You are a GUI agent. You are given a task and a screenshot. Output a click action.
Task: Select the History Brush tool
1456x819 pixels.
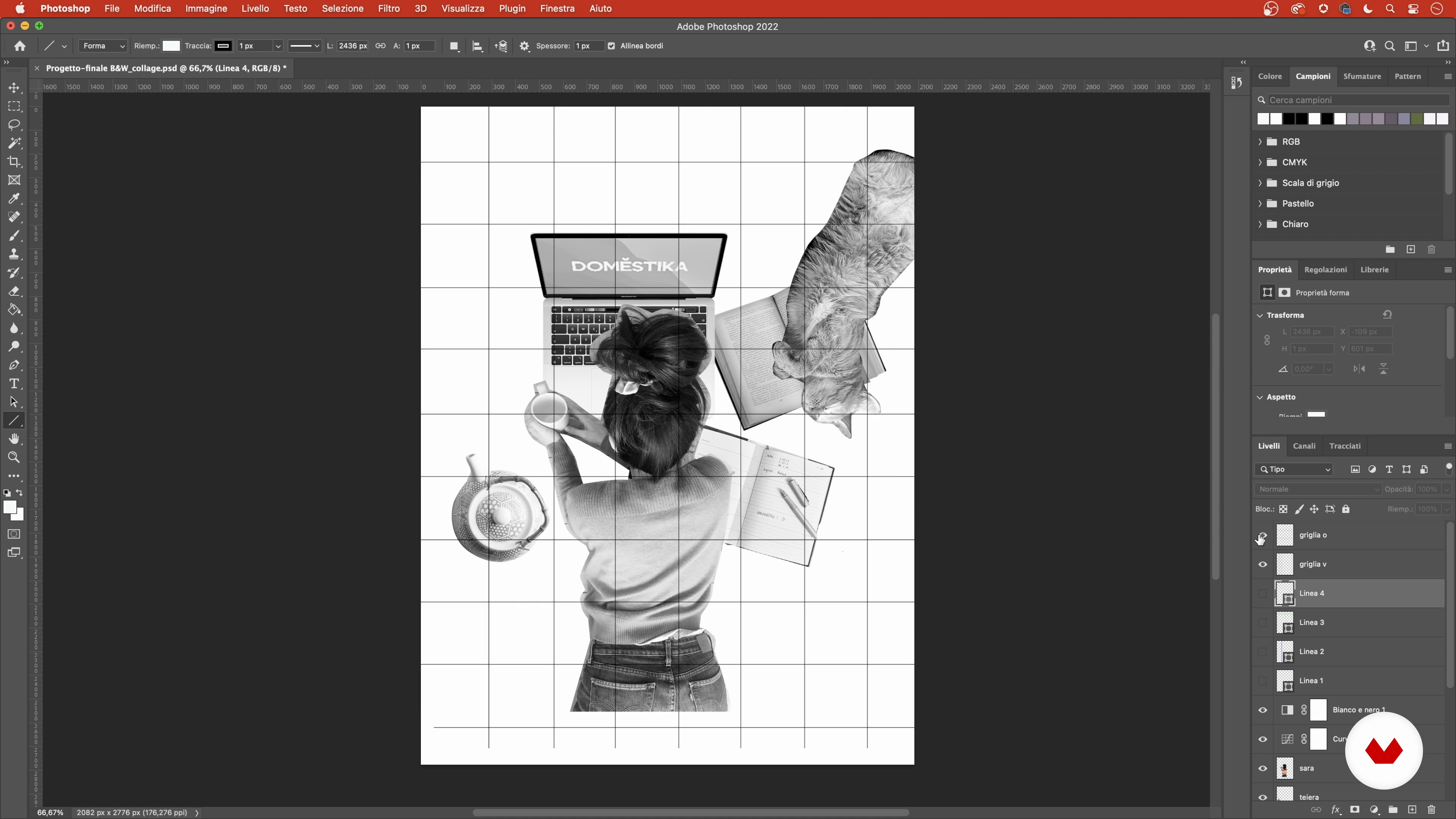click(14, 273)
